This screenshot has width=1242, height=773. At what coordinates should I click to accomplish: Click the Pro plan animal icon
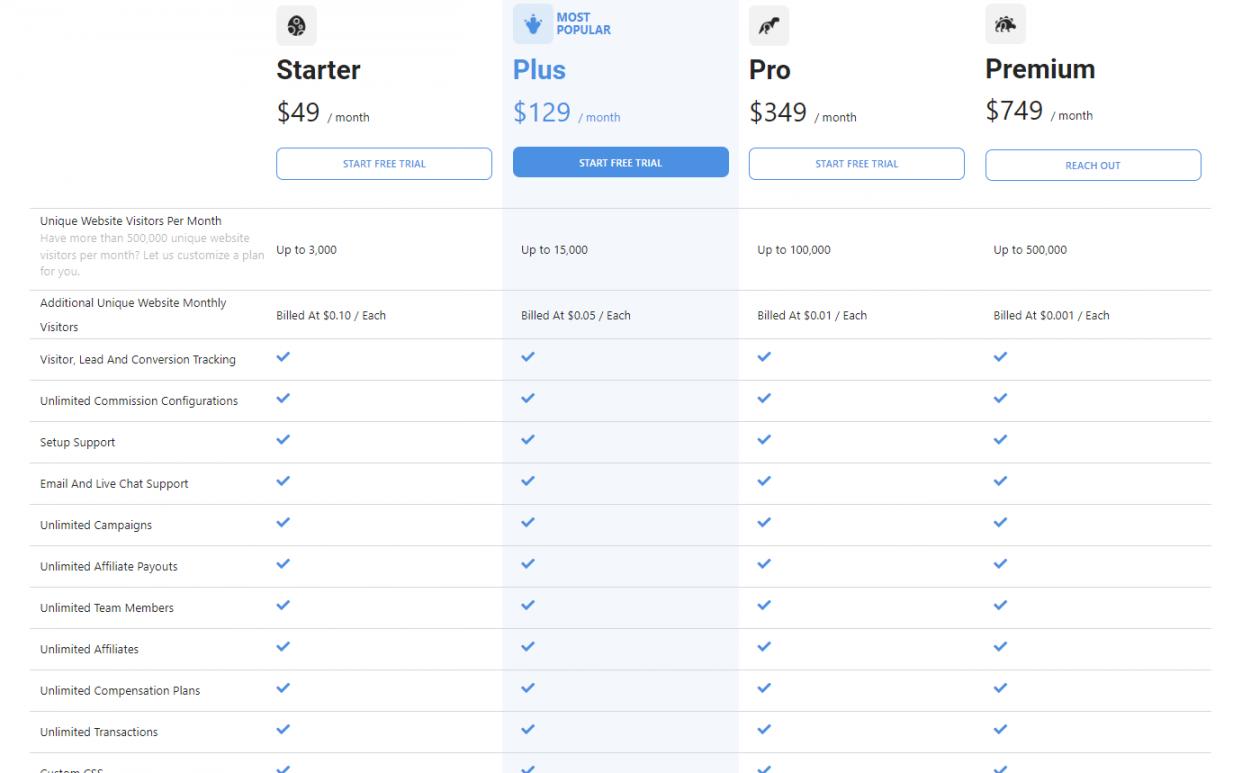pyautogui.click(x=768, y=26)
